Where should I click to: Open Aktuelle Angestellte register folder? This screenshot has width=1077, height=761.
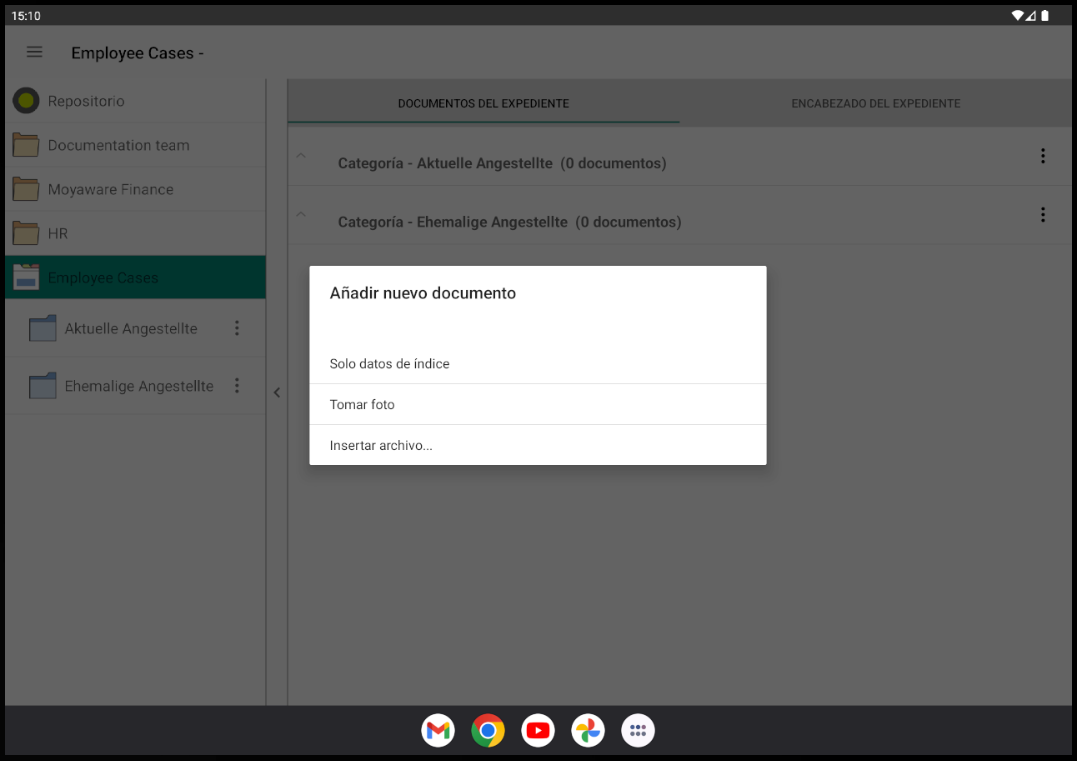point(130,329)
